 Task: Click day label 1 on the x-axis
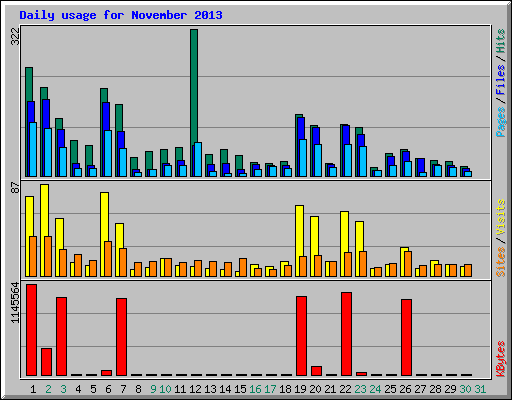[x=33, y=389]
